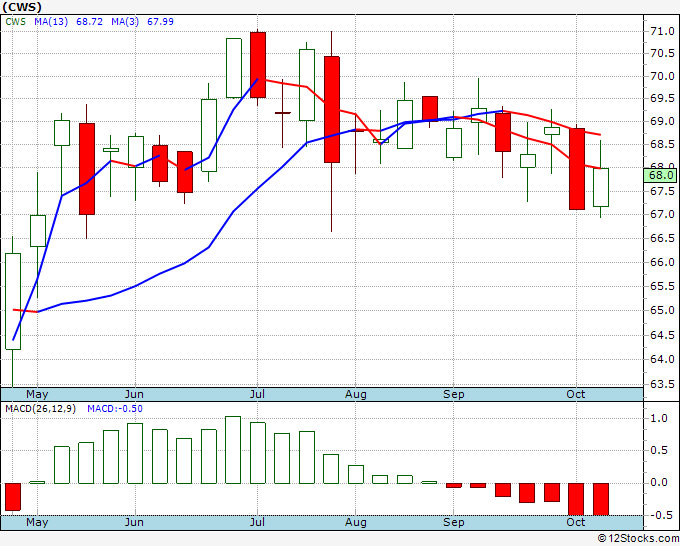Select Aug on the price chart time axis
Image resolution: width=680 pixels, height=546 pixels.
pos(356,394)
